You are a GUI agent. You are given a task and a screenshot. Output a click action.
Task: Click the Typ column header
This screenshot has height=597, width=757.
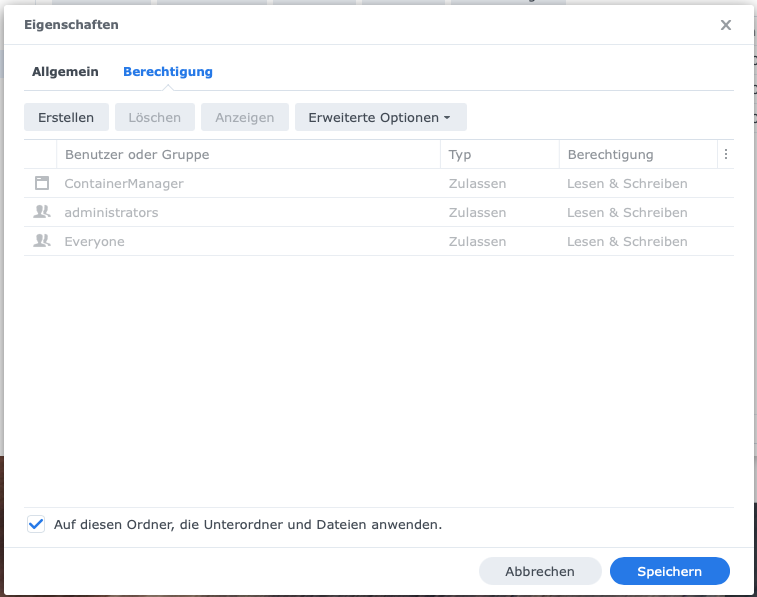click(460, 155)
